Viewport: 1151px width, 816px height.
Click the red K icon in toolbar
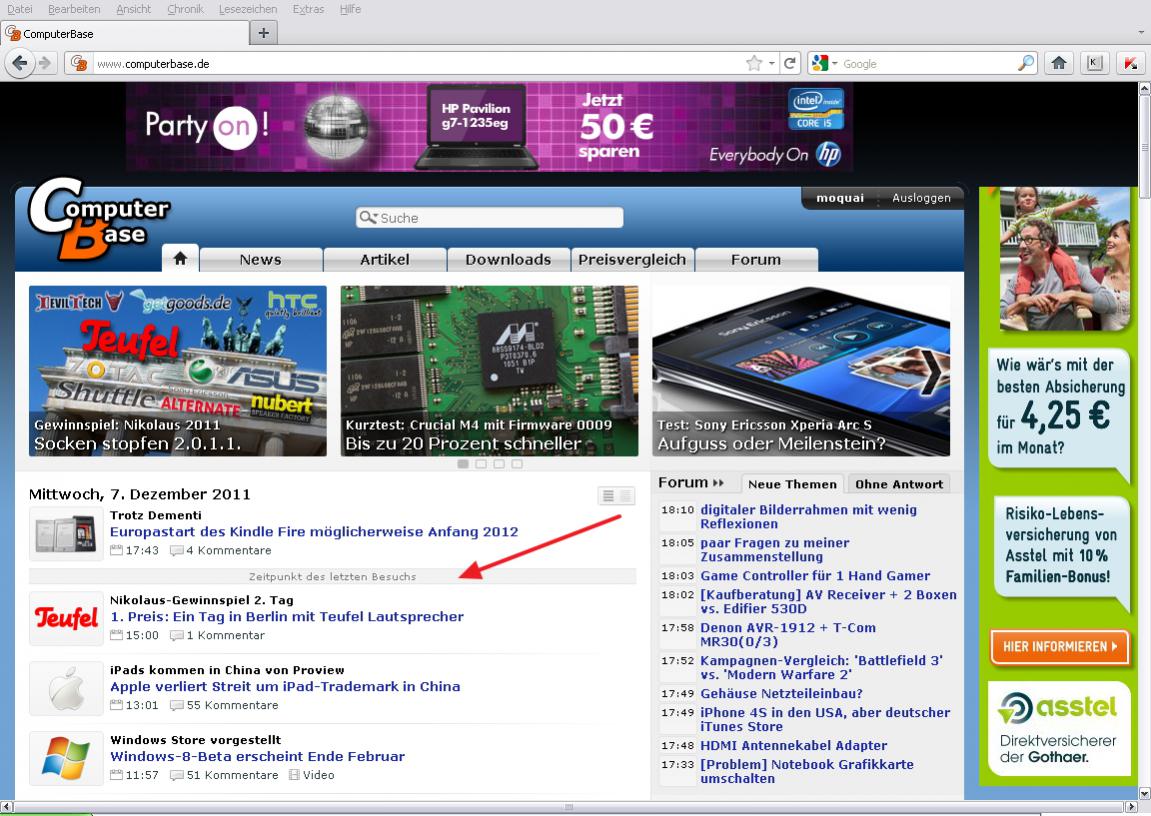[x=1130, y=64]
